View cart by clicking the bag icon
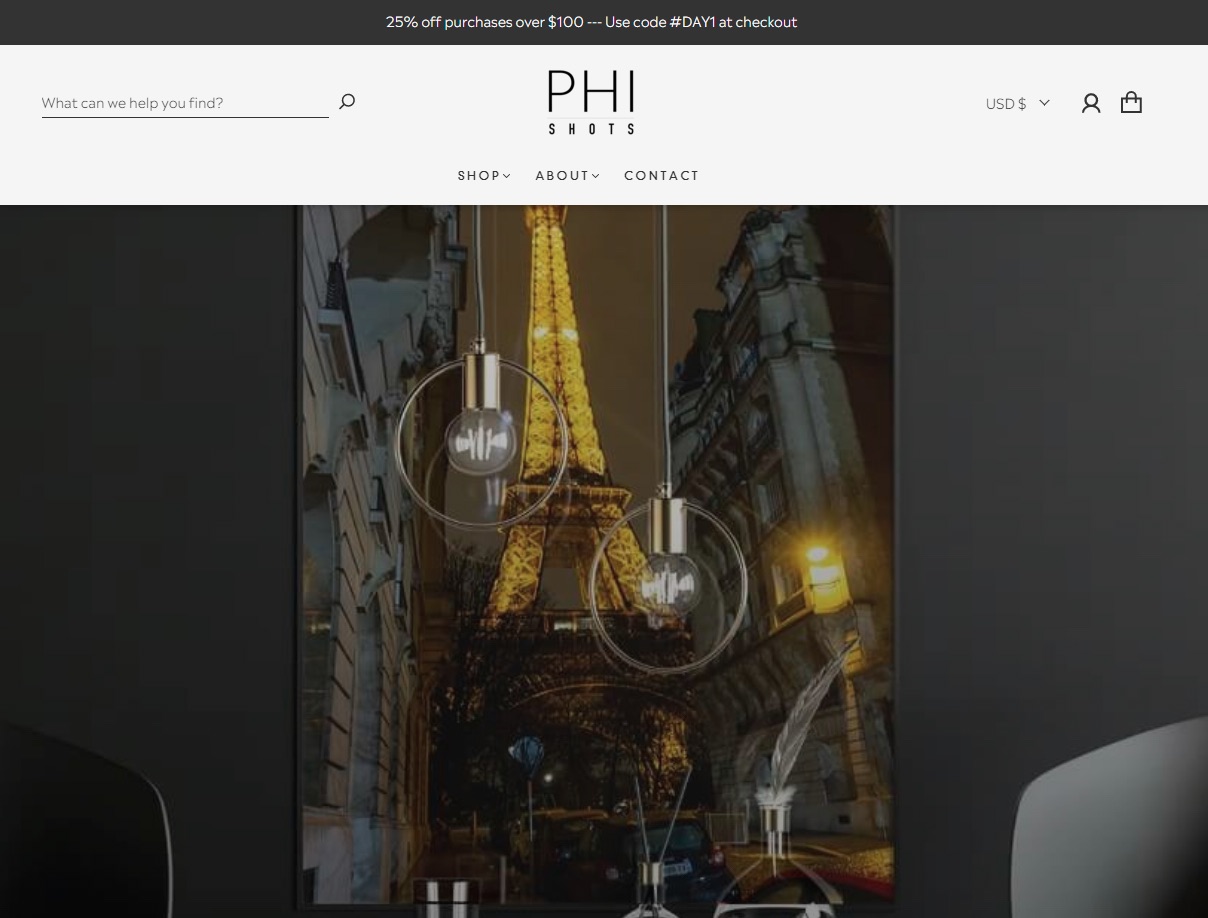Screen dimensions: 1208x918 1131,102
